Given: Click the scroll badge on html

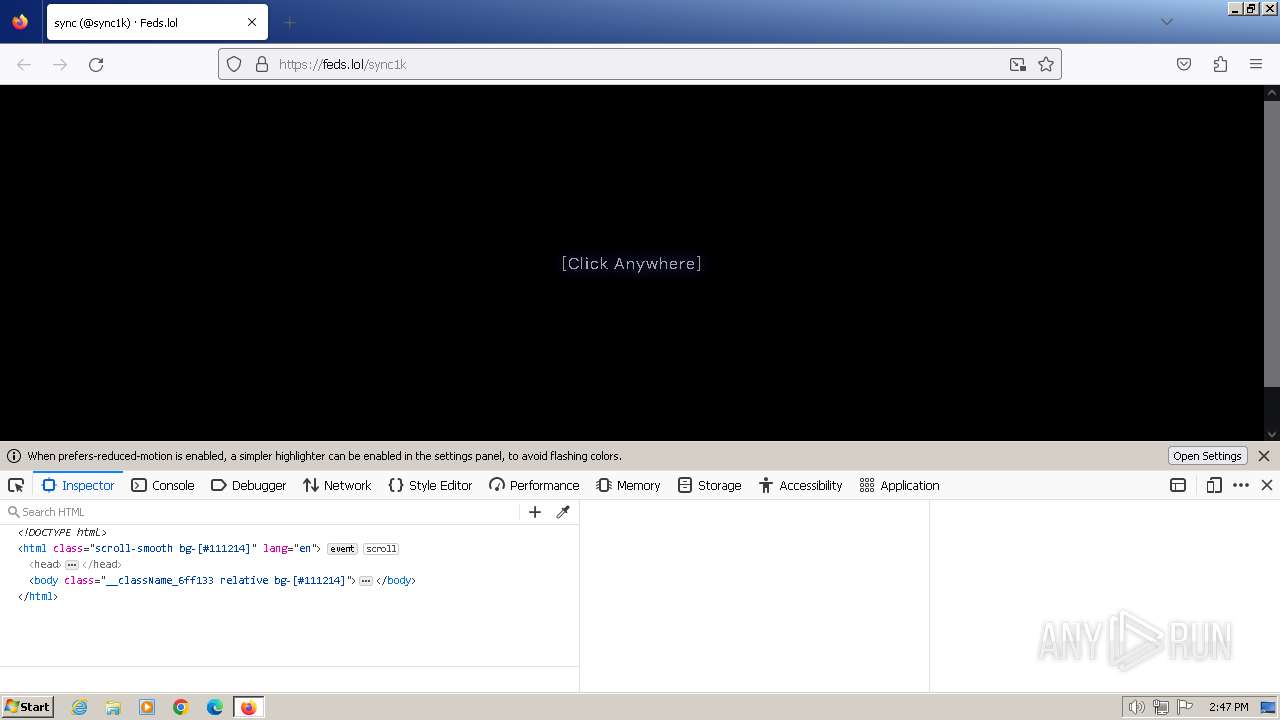Looking at the screenshot, I should pos(381,549).
